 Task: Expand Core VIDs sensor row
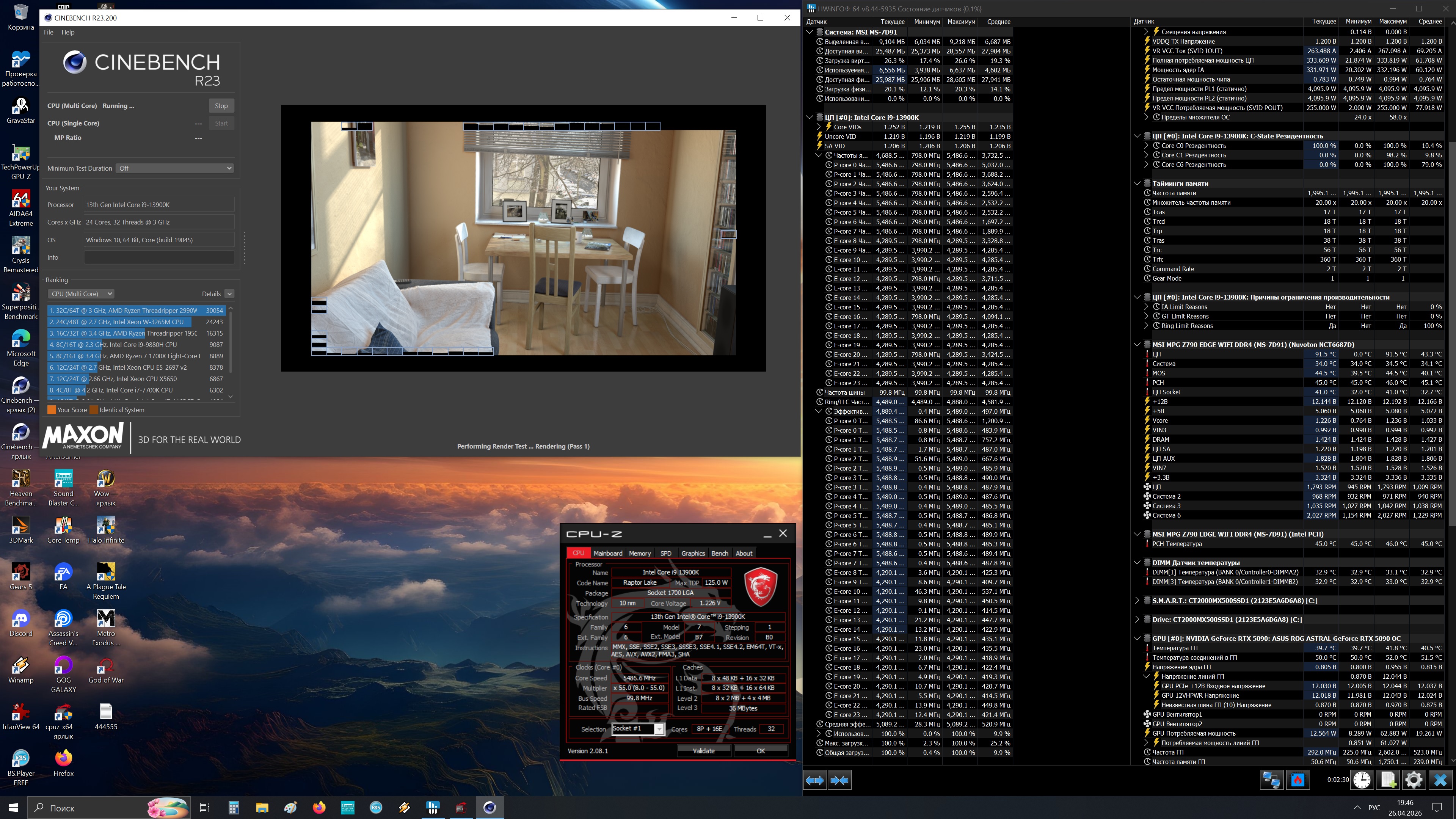(x=819, y=127)
